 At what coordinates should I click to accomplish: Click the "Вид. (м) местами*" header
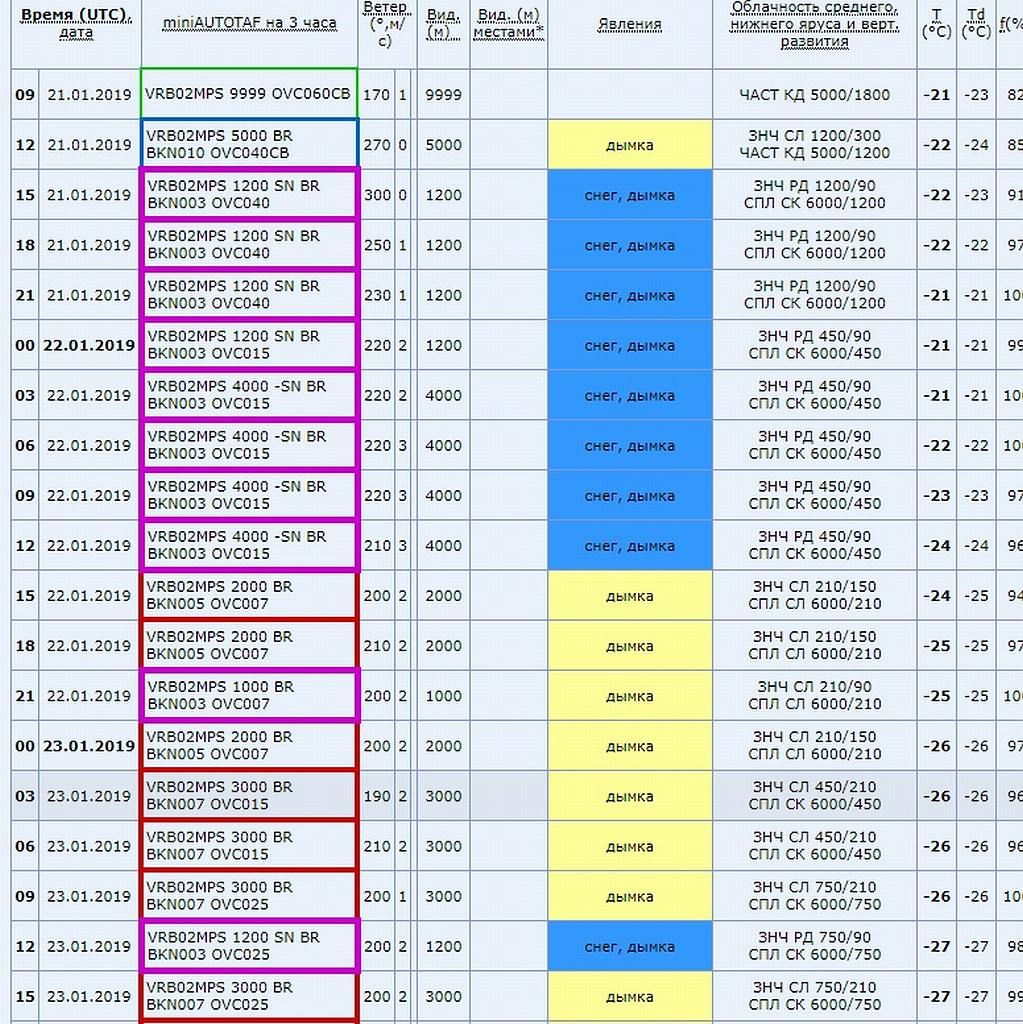508,24
